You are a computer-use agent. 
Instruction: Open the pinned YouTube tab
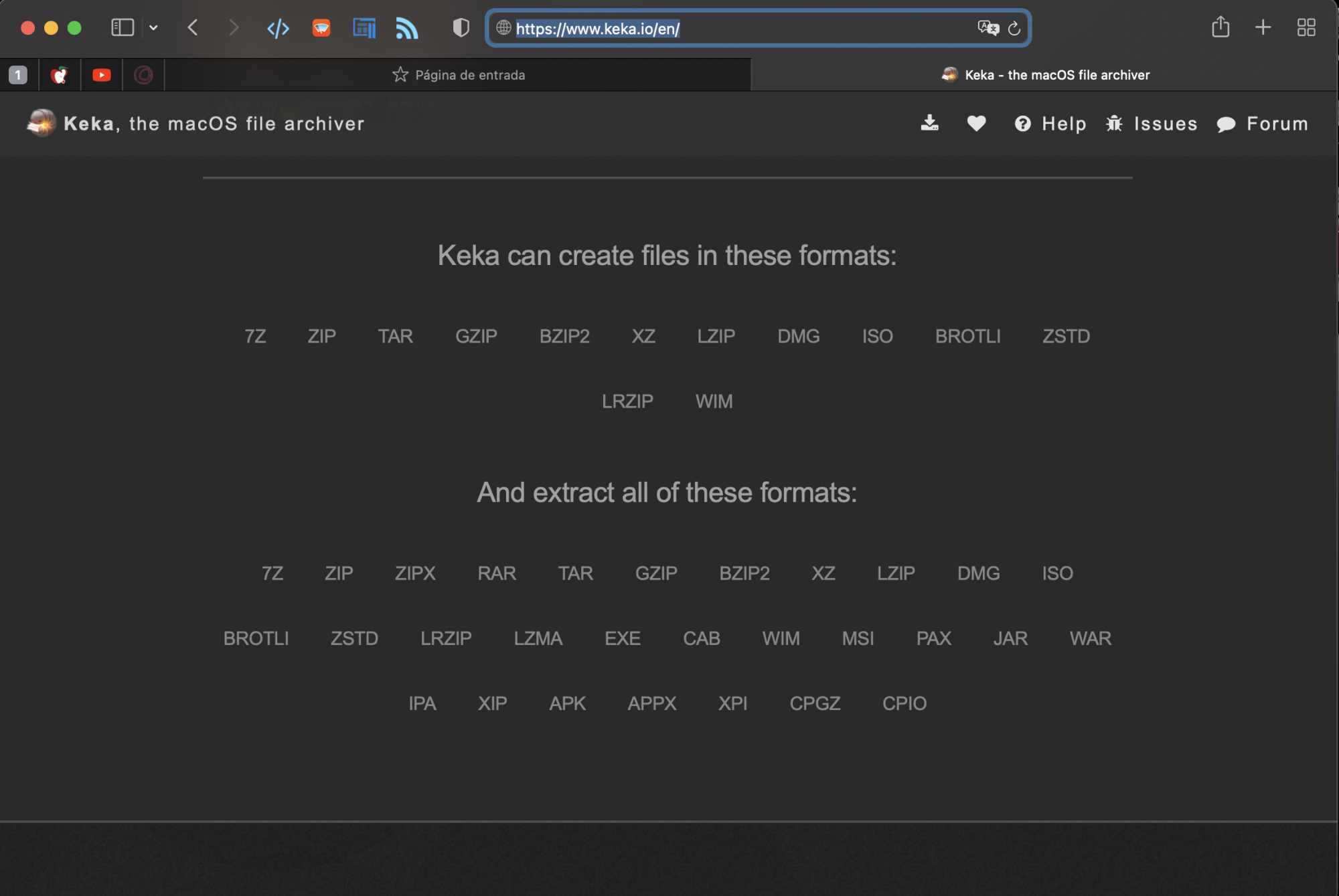[102, 75]
